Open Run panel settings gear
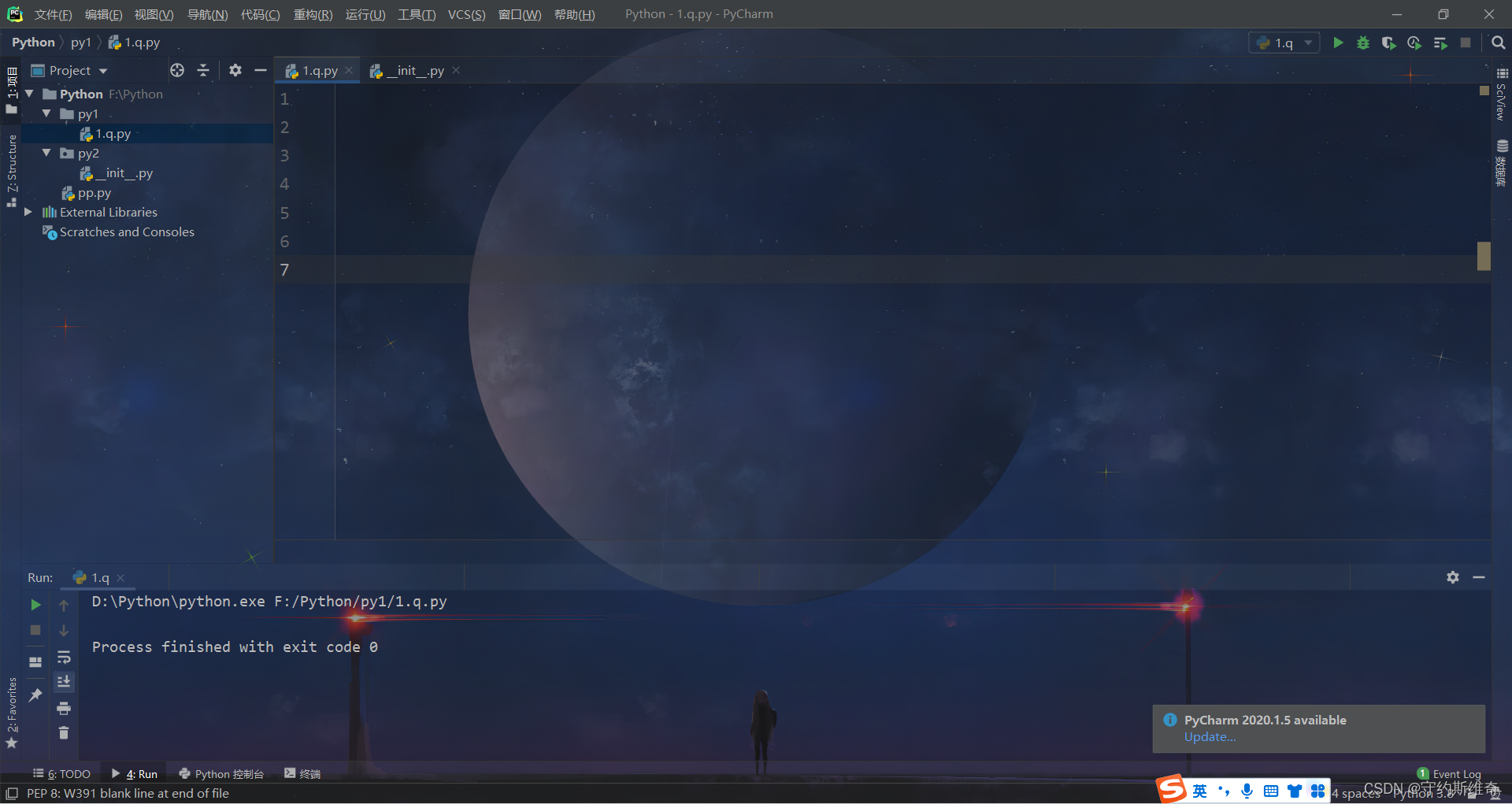Viewport: 1512px width, 804px height. (1453, 577)
